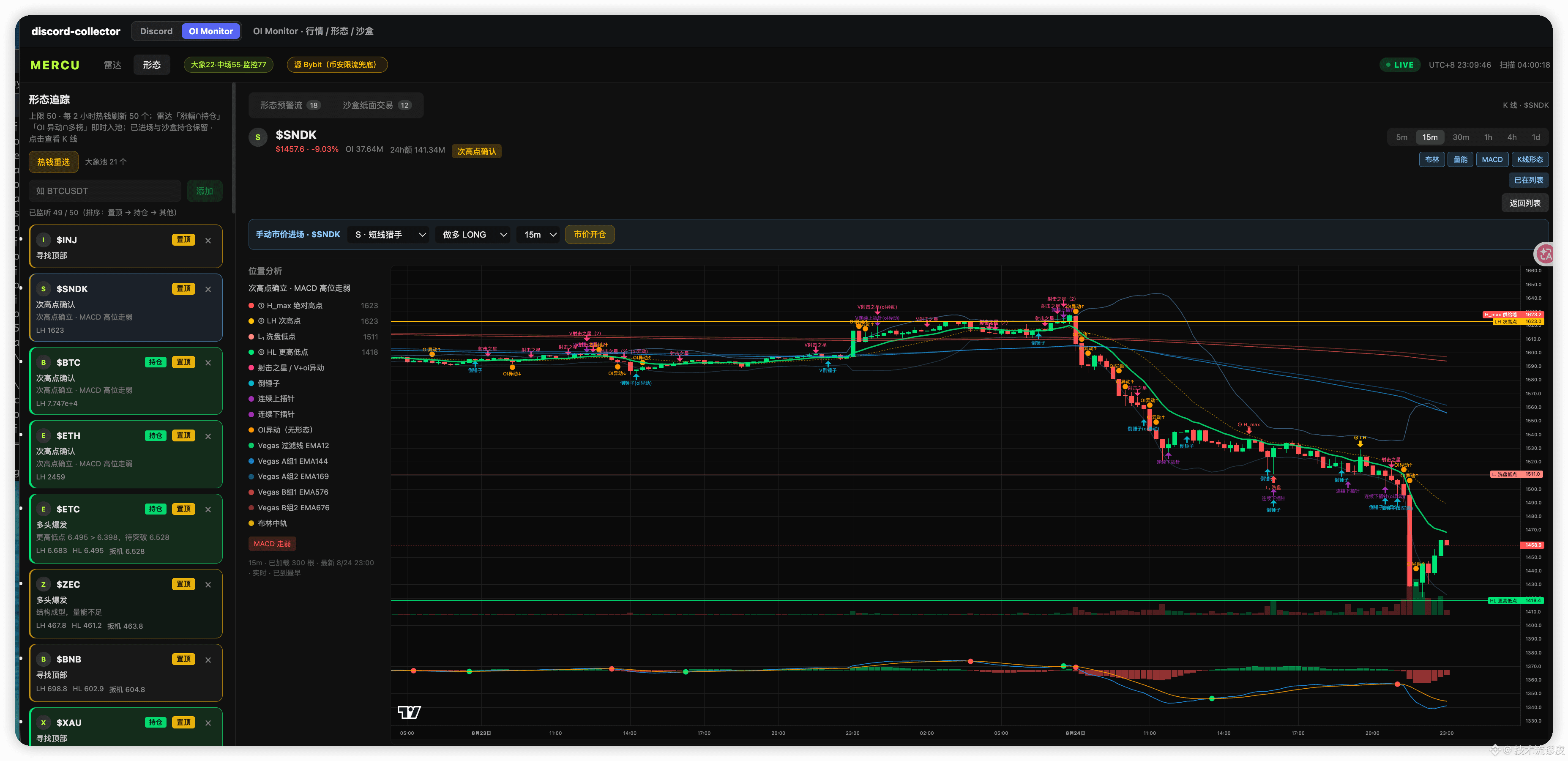Click the 次高点确认 status tag under $SNDK
This screenshot has height=761, width=1568.
click(476, 152)
